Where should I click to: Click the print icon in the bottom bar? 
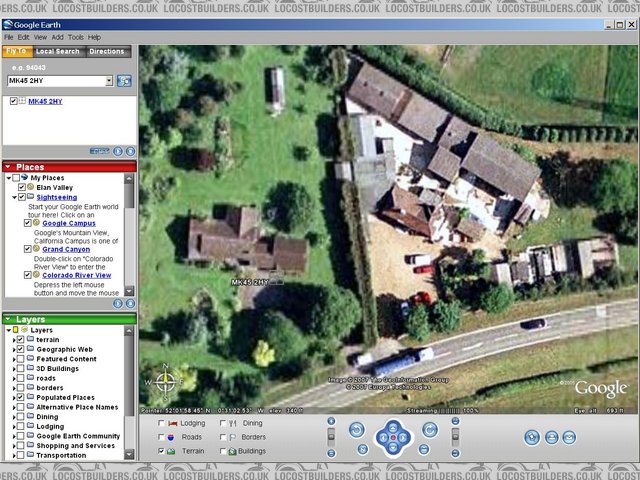[551, 437]
